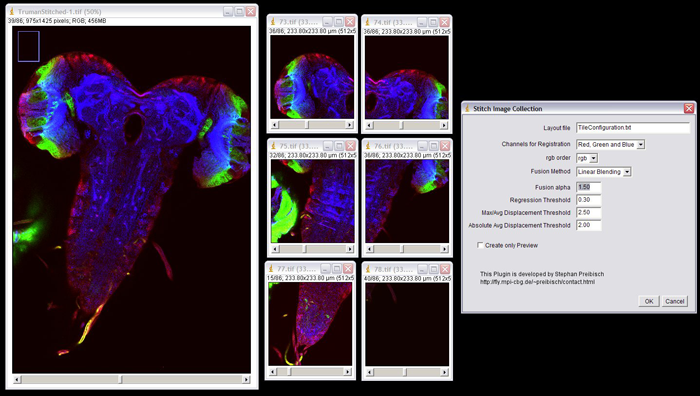The image size is (700, 396).
Task: Click the ImageJ icon in TrumanStitched-1.tif title bar
Action: 12,12
